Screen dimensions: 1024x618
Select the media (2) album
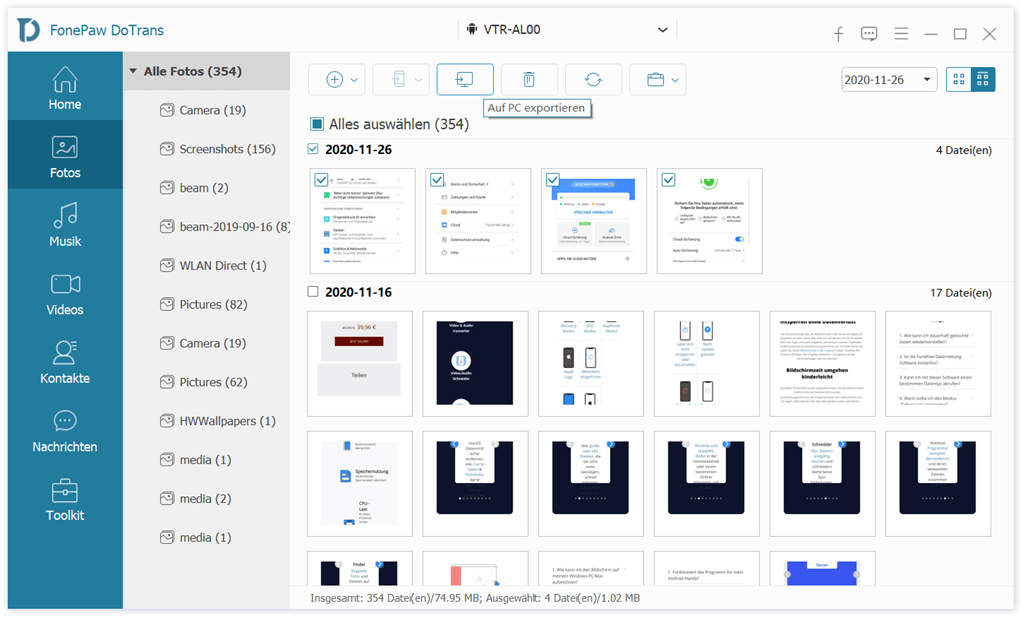[195, 499]
